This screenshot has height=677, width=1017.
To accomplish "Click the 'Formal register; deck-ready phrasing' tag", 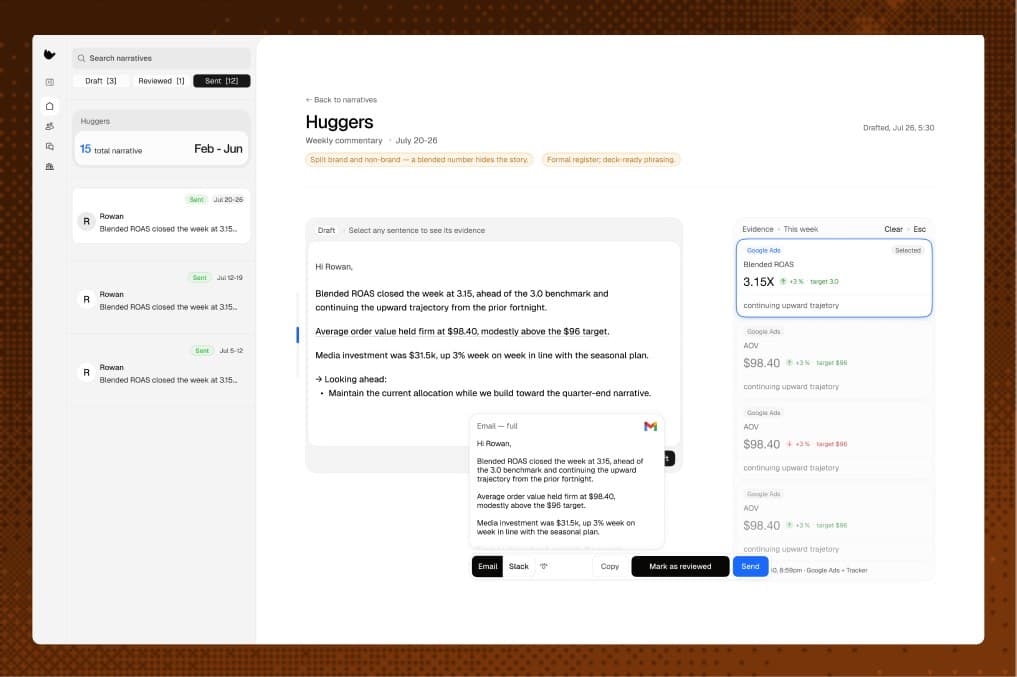I will point(611,160).
